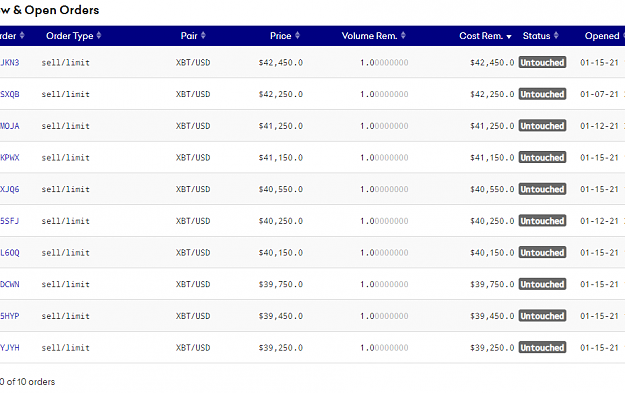Click Untouched status on $39,450.0 order
The image size is (625, 393).
(x=542, y=316)
